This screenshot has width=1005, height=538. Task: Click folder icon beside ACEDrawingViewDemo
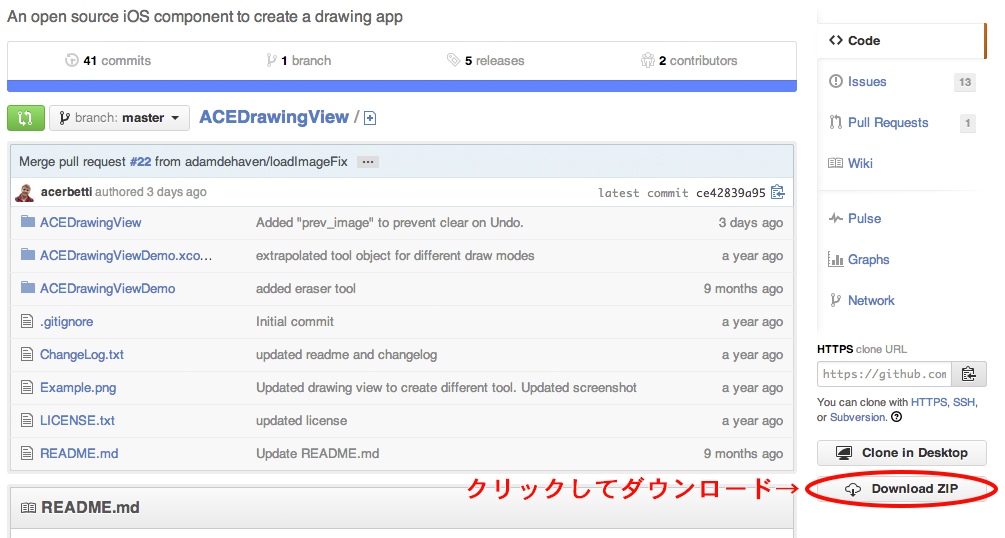[x=28, y=288]
